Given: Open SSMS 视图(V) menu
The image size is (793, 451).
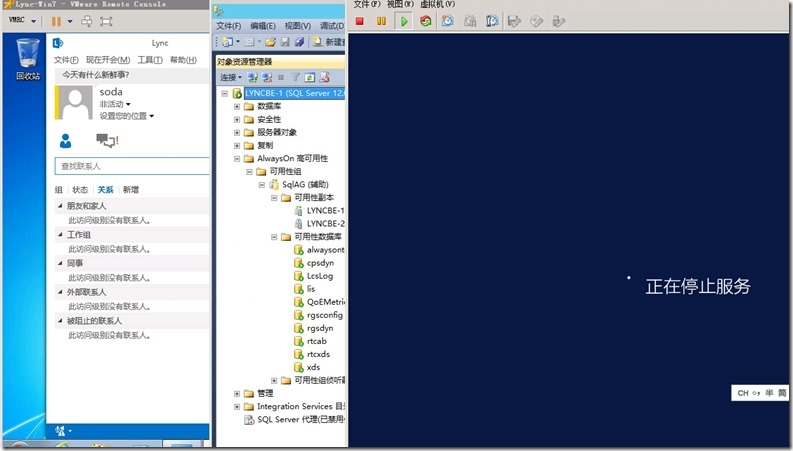Looking at the screenshot, I should click(297, 26).
